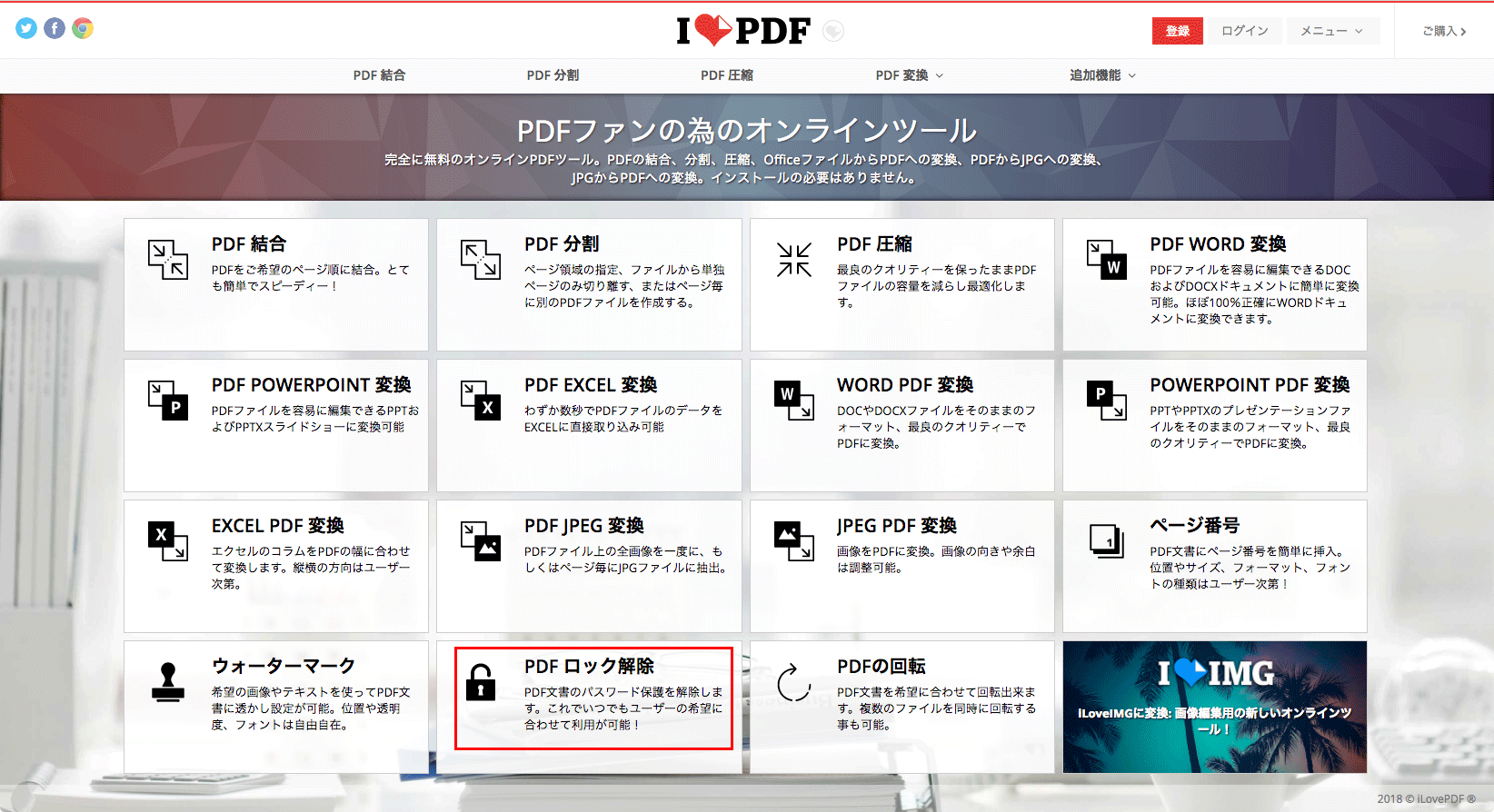1494x812 pixels.
Task: Select the PDF 結合 nav item
Action: tap(379, 75)
